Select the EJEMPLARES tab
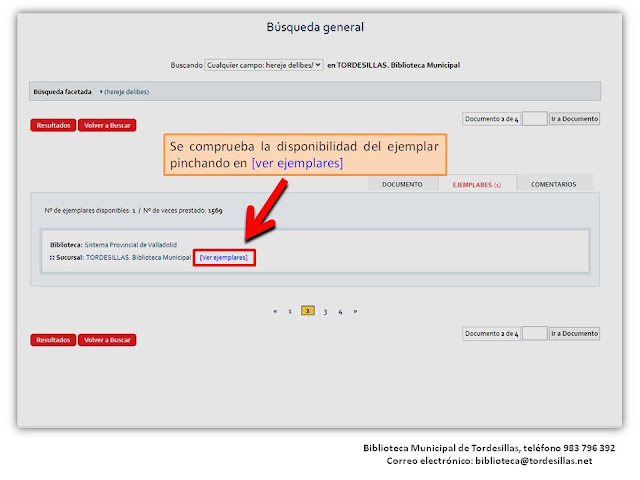Screen dimensions: 640x480 coord(477,185)
